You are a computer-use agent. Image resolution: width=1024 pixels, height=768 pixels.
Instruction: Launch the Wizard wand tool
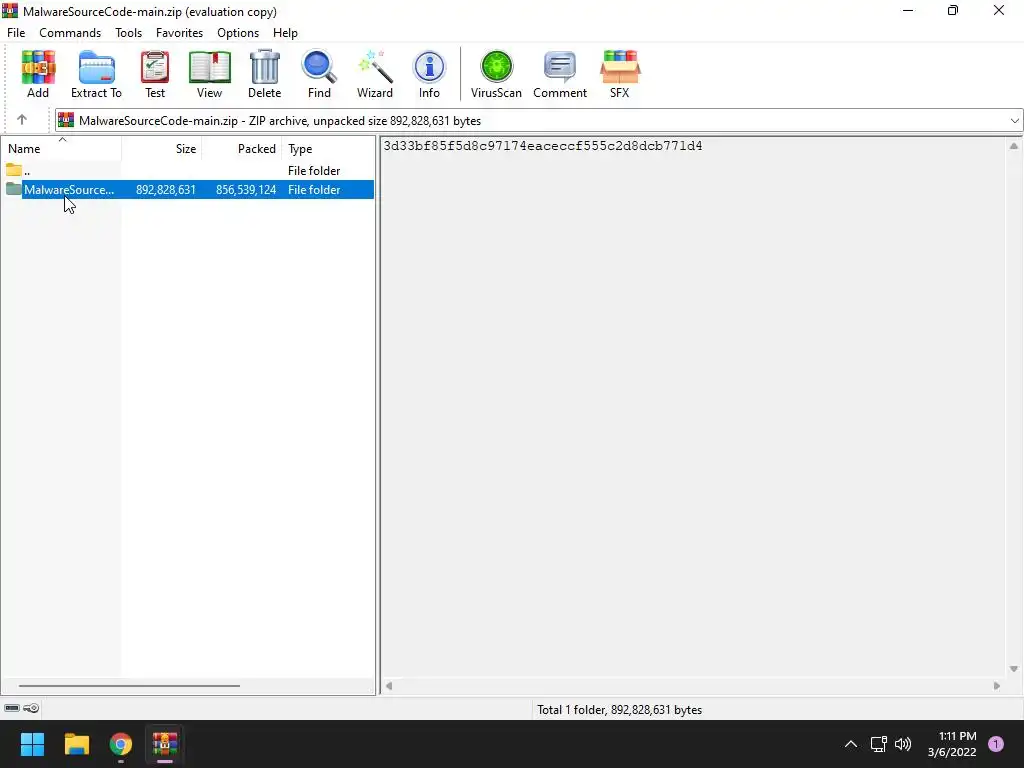pyautogui.click(x=375, y=74)
